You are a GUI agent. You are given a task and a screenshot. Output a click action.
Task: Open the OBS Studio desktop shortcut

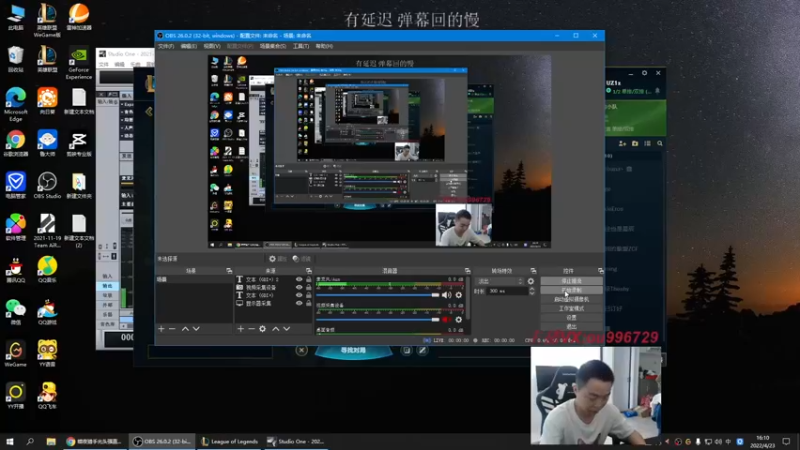tap(47, 186)
